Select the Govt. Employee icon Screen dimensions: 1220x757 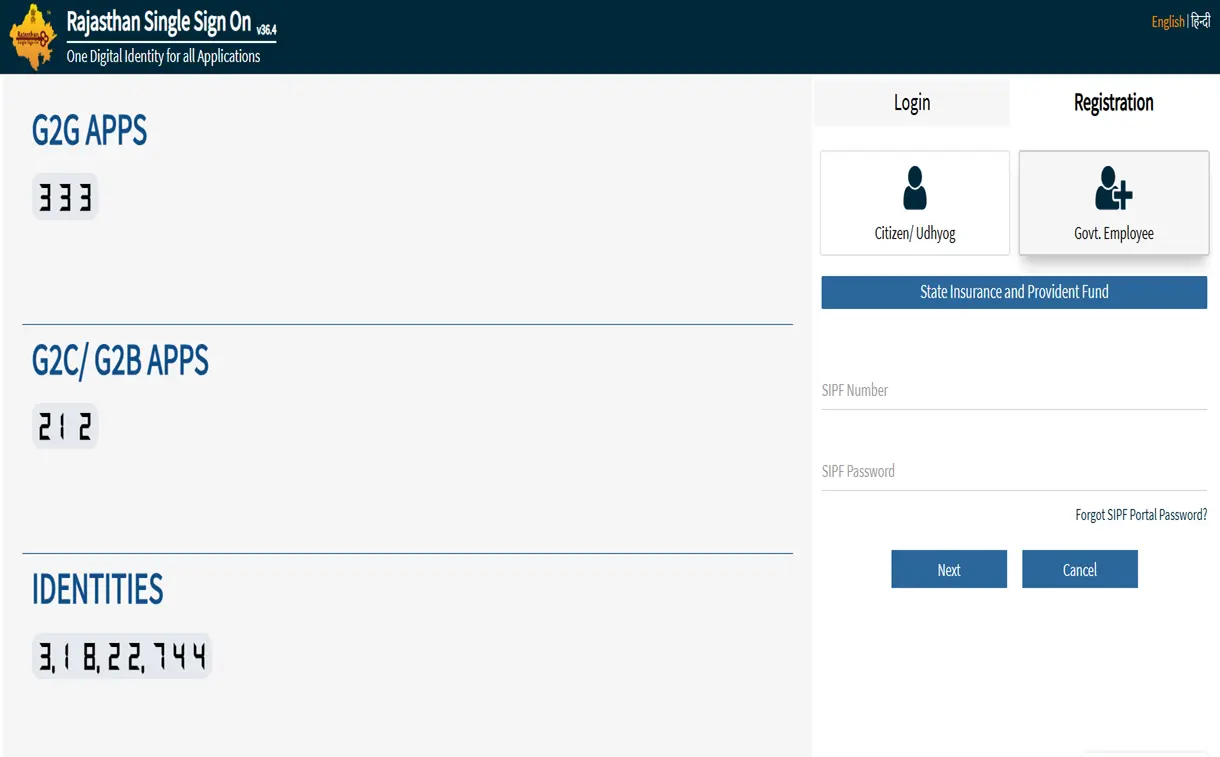pyautogui.click(x=1113, y=188)
